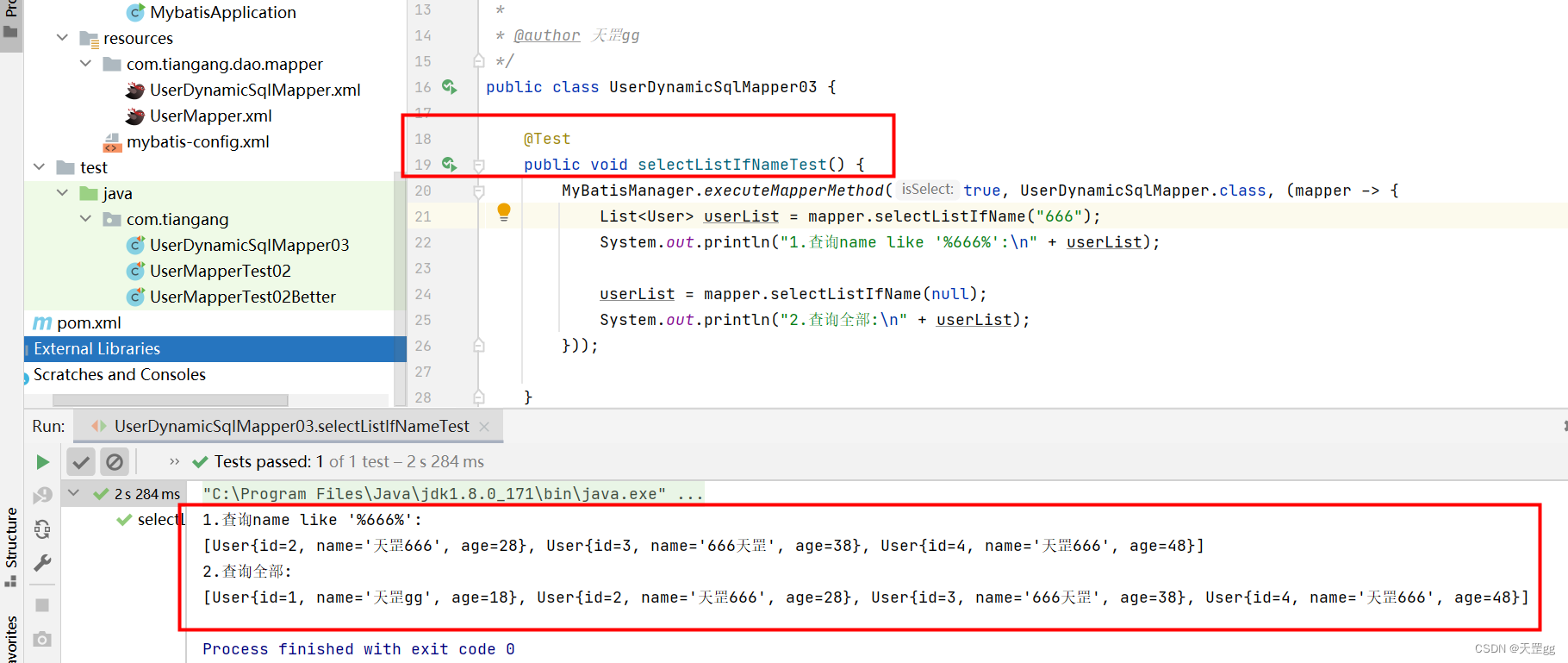Click the @author Javadoc tag on line 14

(x=547, y=35)
